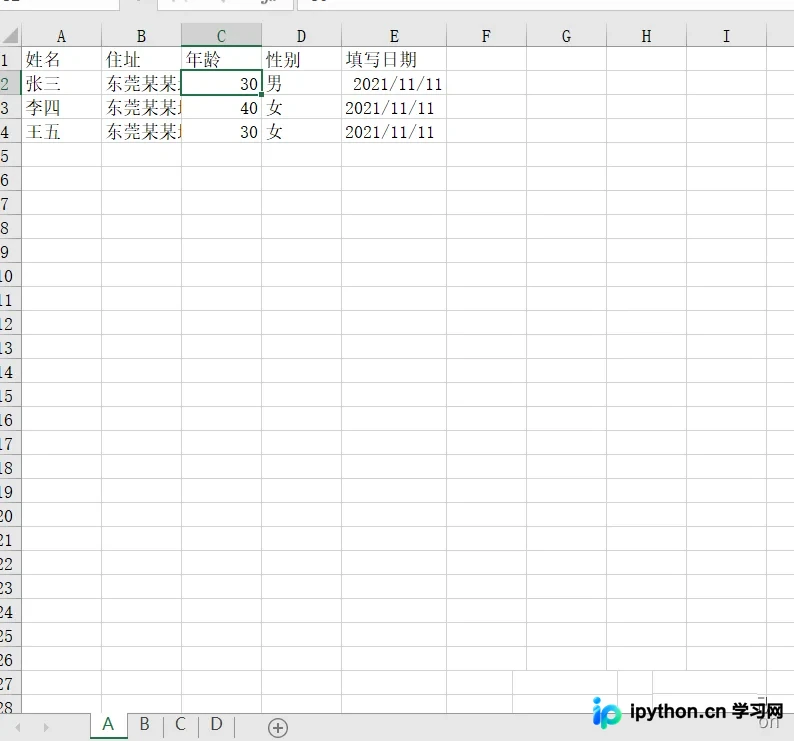Viewport: 794px width, 741px height.
Task: Select column B header
Action: tap(141, 35)
